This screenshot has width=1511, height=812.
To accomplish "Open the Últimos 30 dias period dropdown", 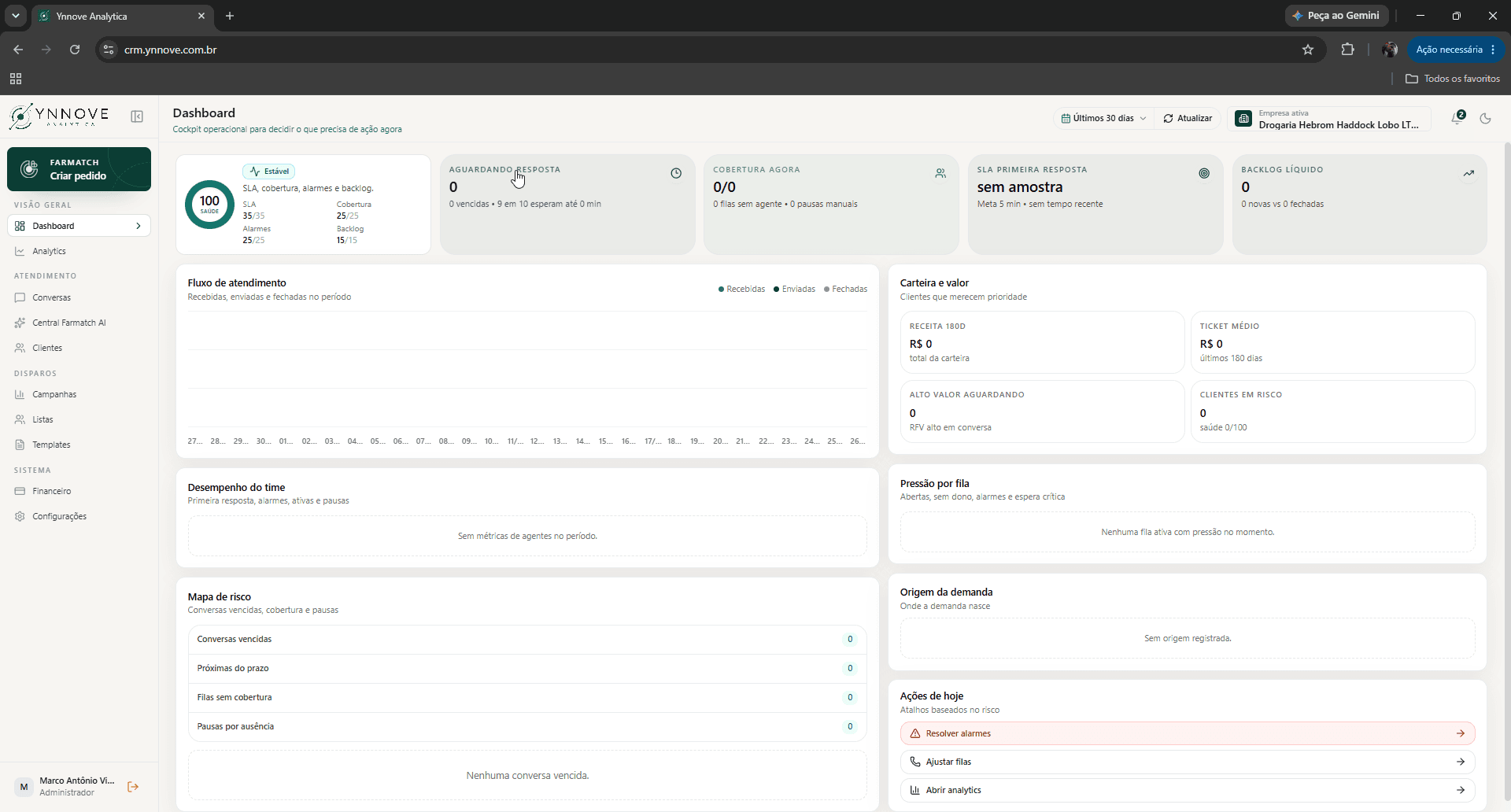I will coord(1103,118).
